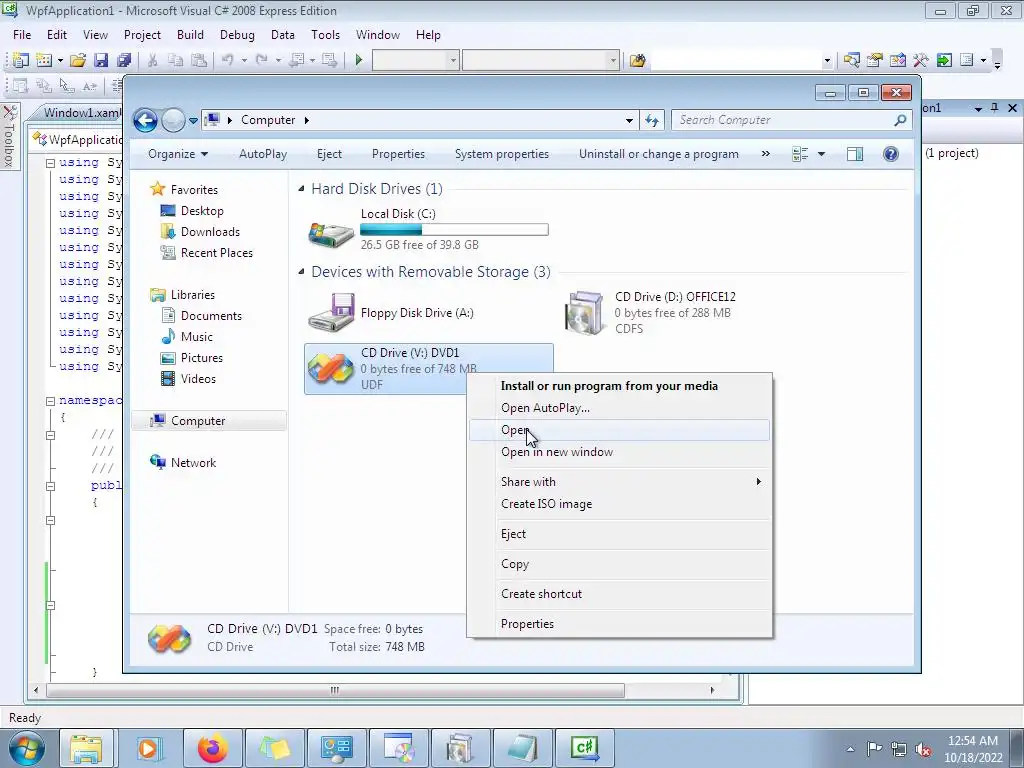
Task: Select the Floppy Disk Drive (A:) icon
Action: pos(332,313)
